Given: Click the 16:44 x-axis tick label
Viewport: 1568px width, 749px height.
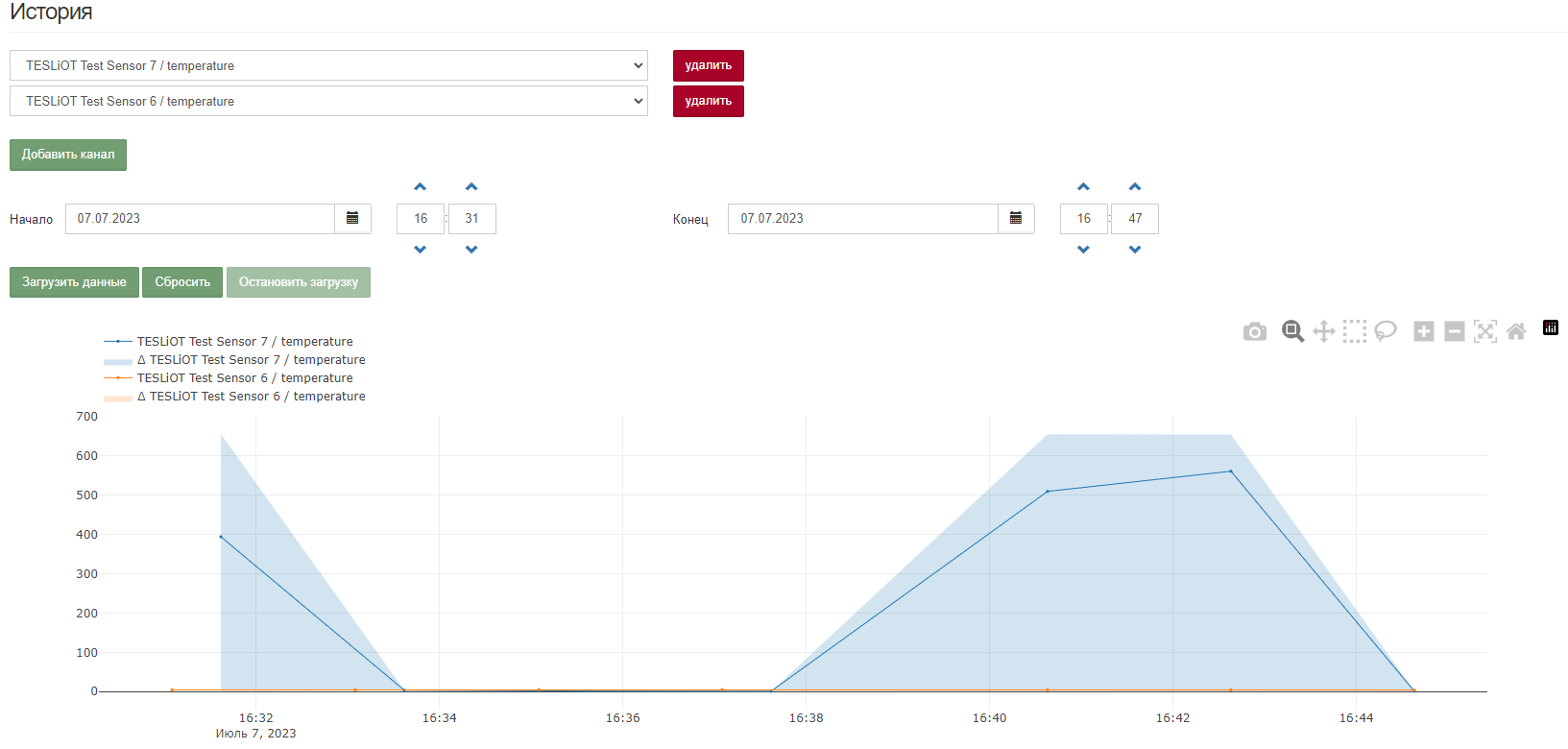Looking at the screenshot, I should click(x=1356, y=718).
